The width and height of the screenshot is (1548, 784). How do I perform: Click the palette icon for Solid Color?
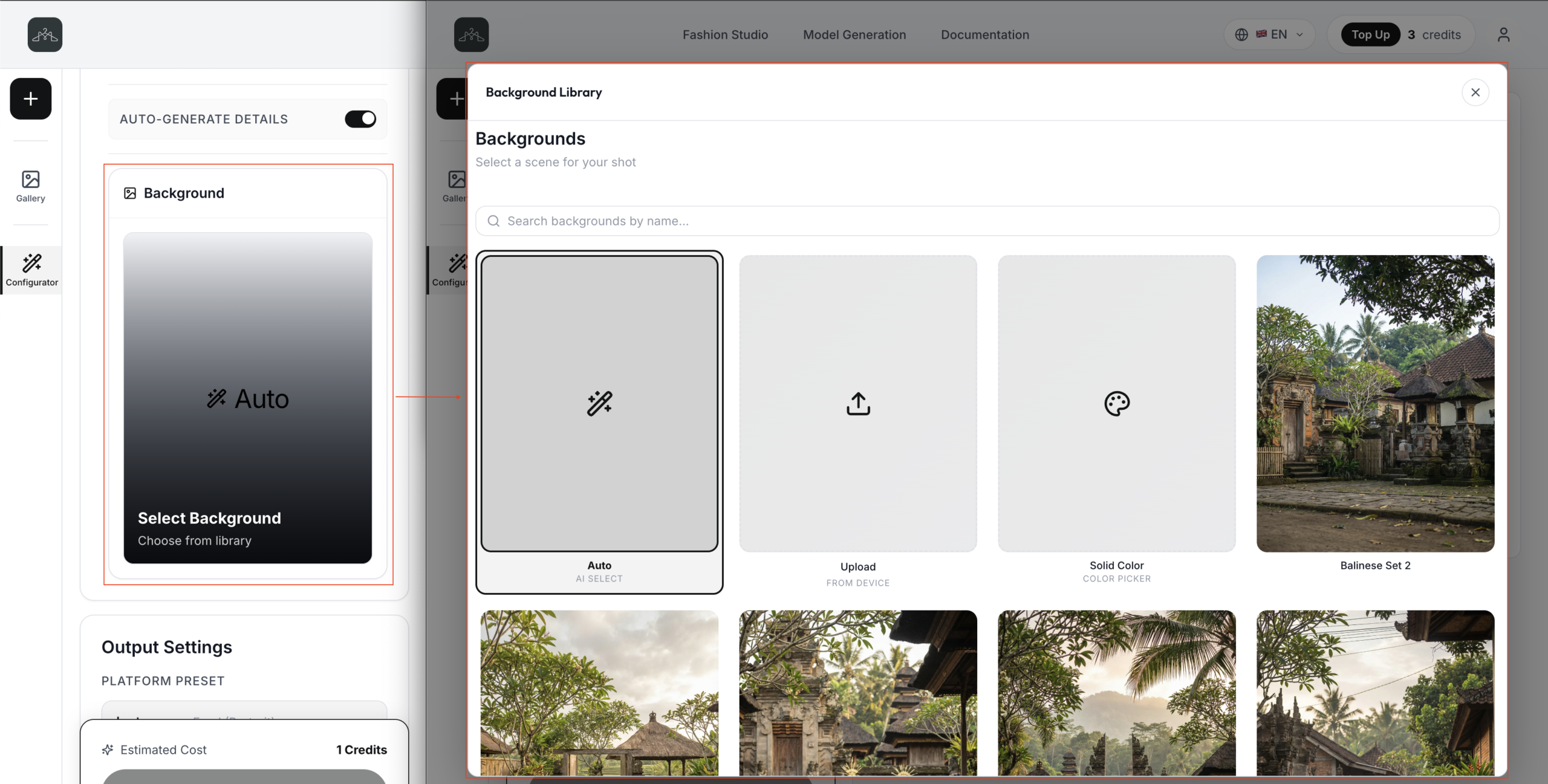[1117, 404]
